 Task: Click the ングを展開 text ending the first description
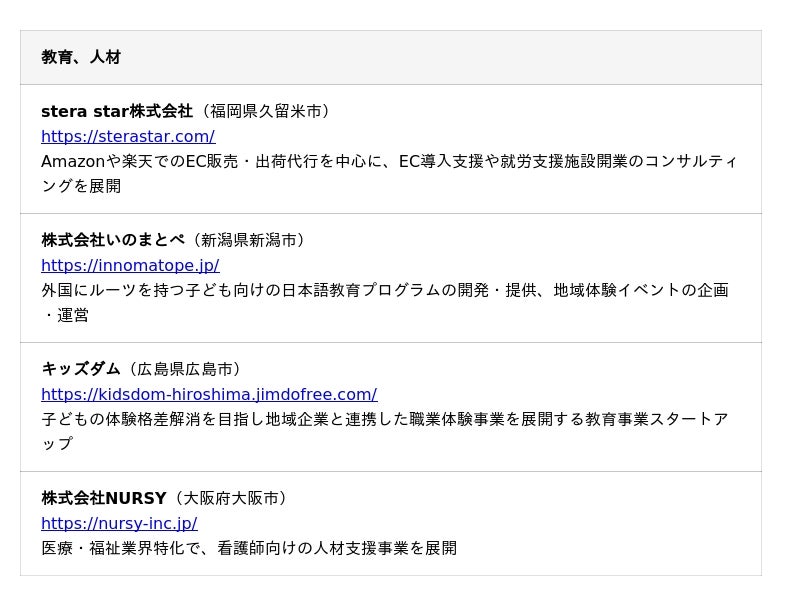(x=81, y=186)
